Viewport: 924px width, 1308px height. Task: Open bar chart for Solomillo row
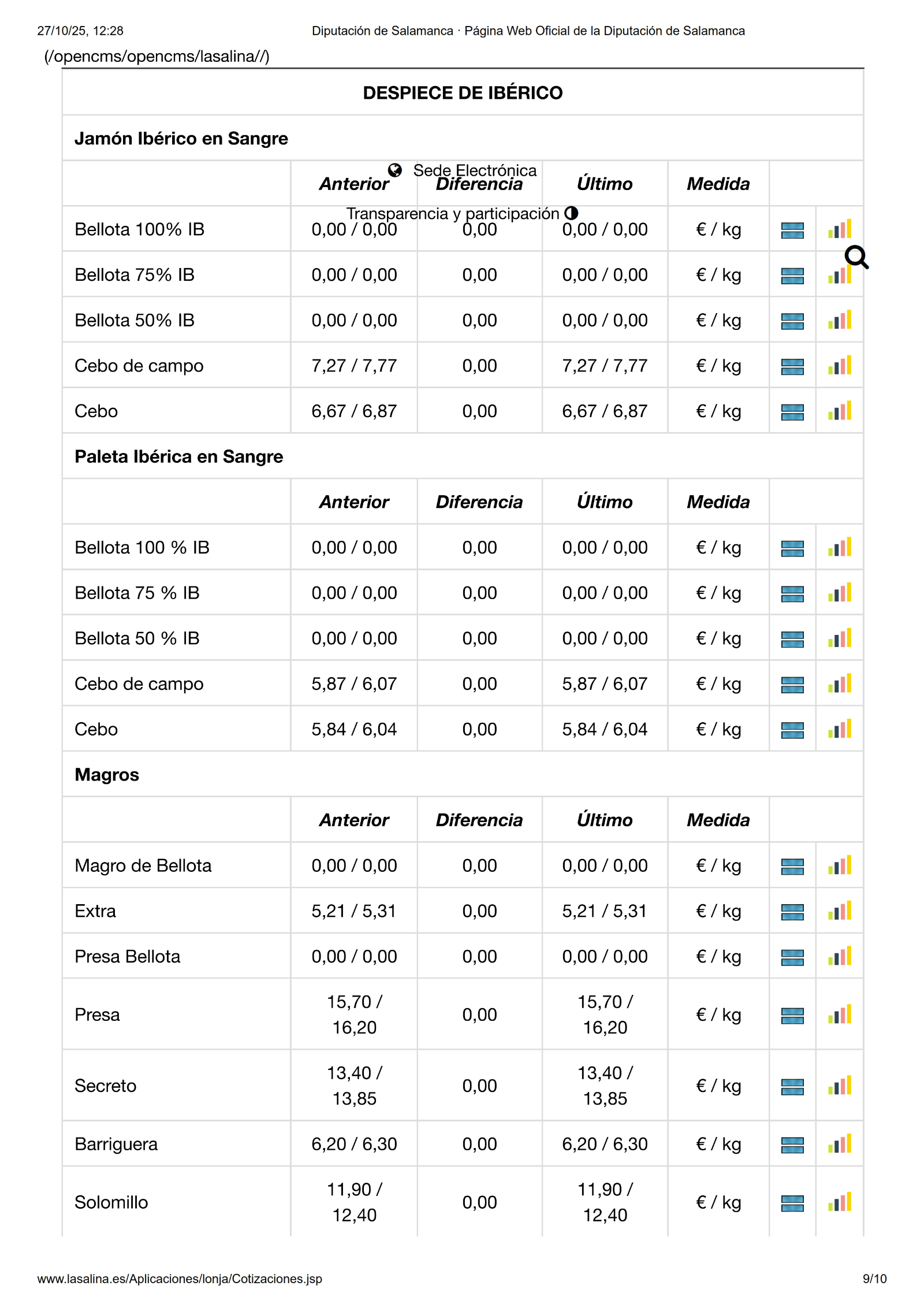(x=840, y=1202)
